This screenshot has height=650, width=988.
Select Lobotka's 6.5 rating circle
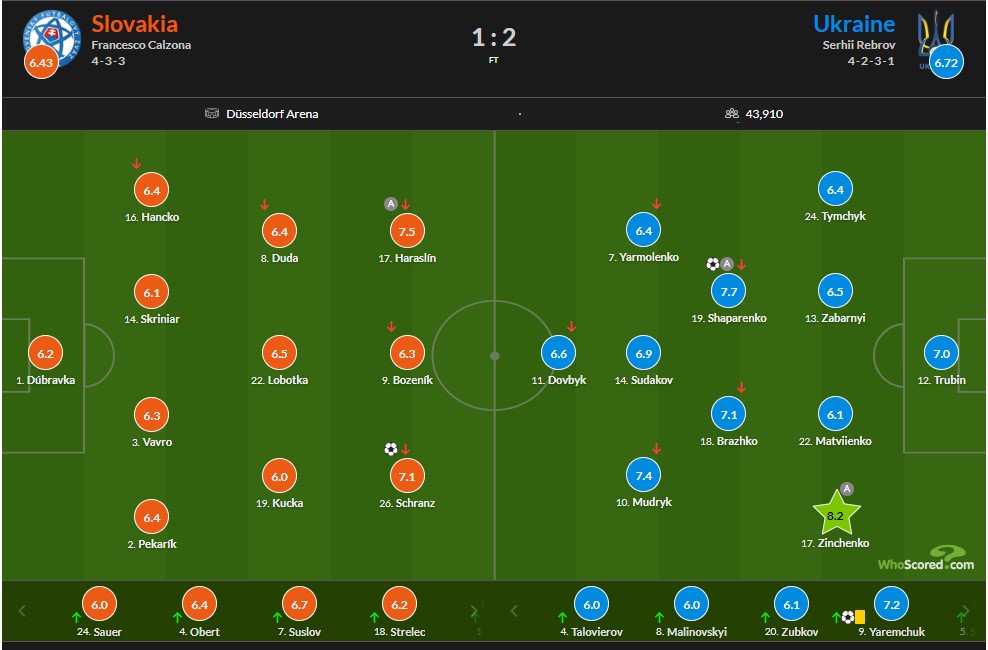(279, 353)
